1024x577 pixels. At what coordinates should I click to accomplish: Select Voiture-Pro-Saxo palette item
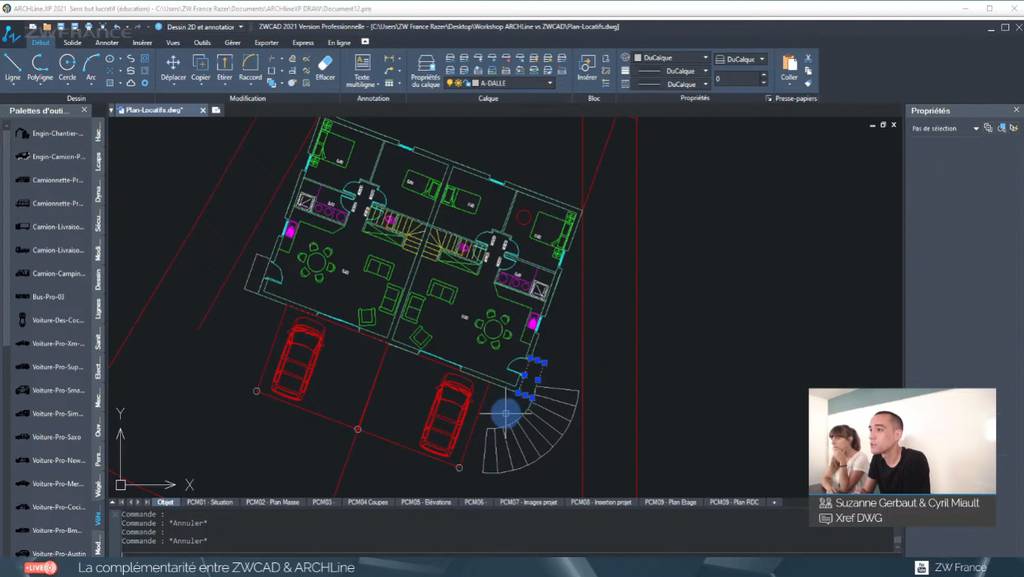click(51, 437)
